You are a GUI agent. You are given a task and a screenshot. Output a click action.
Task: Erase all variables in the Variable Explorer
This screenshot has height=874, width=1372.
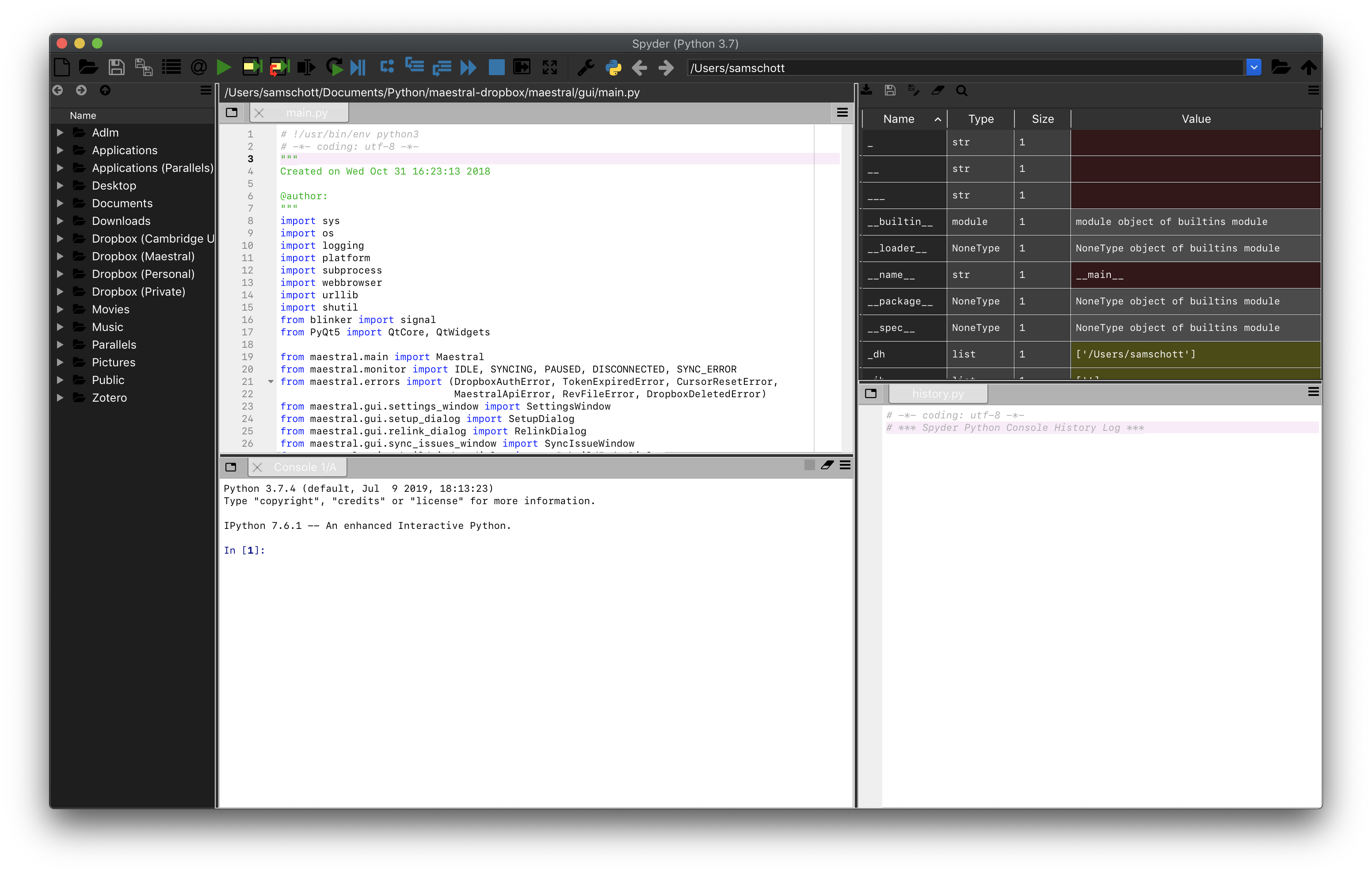[938, 90]
